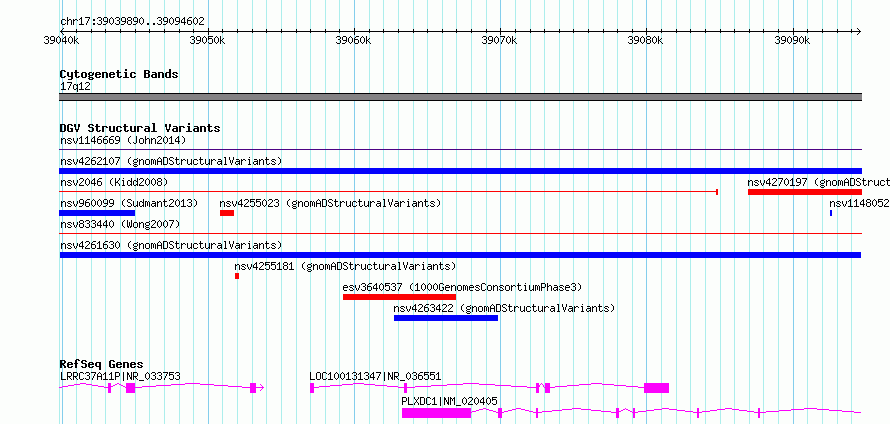This screenshot has width=890, height=424.
Task: Click the 39060k ruler position label
Action: [354, 40]
